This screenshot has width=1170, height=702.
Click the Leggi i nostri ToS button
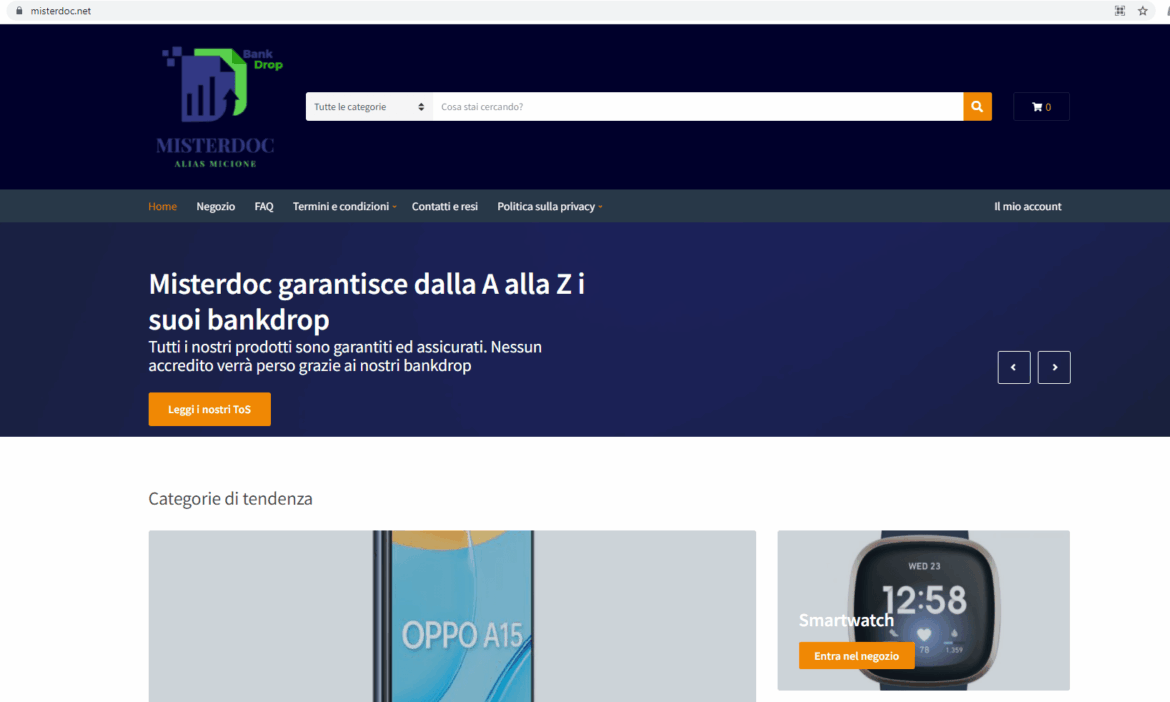[209, 409]
